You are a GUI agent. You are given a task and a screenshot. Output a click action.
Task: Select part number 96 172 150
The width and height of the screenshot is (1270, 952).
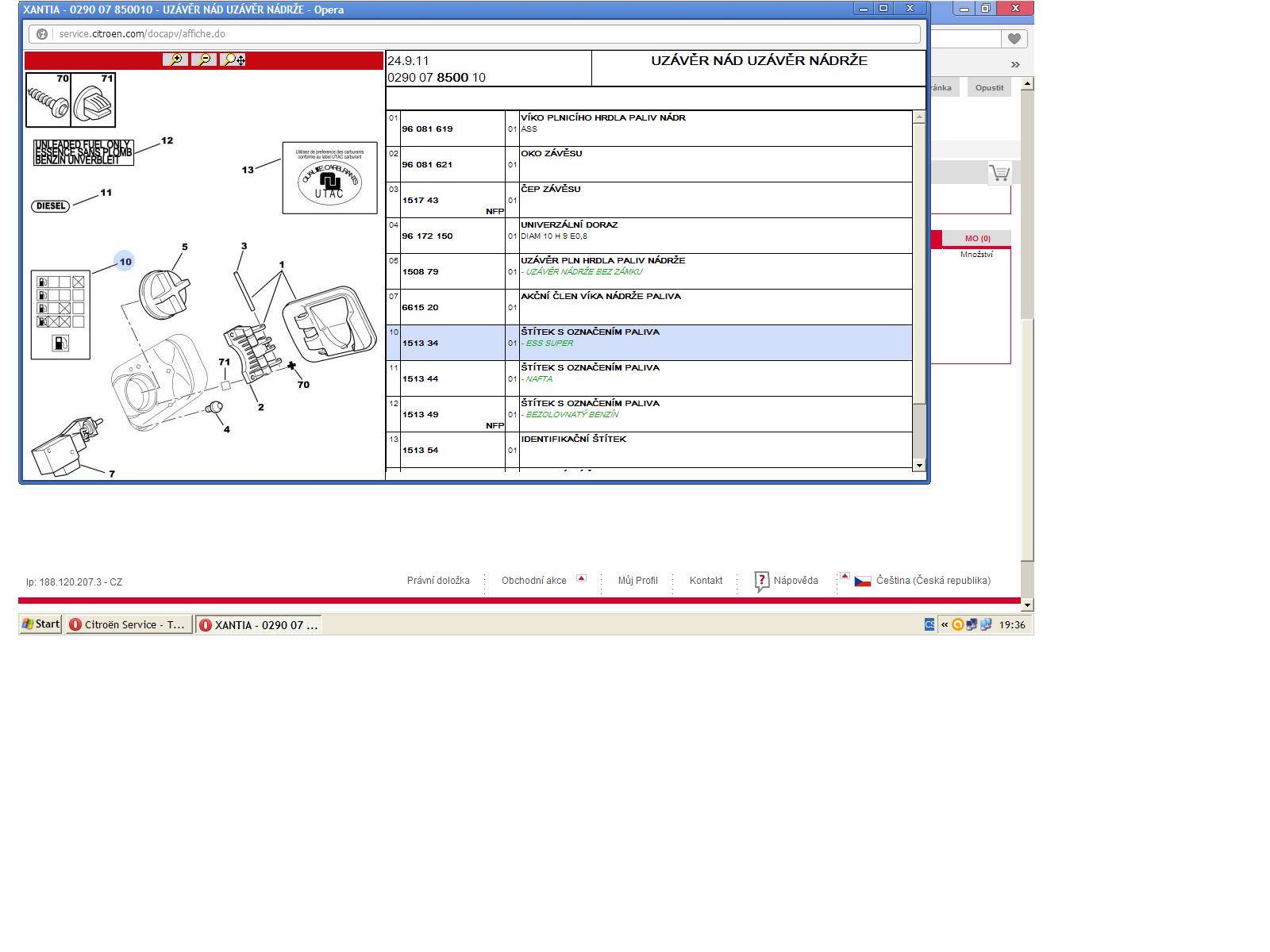click(x=427, y=236)
